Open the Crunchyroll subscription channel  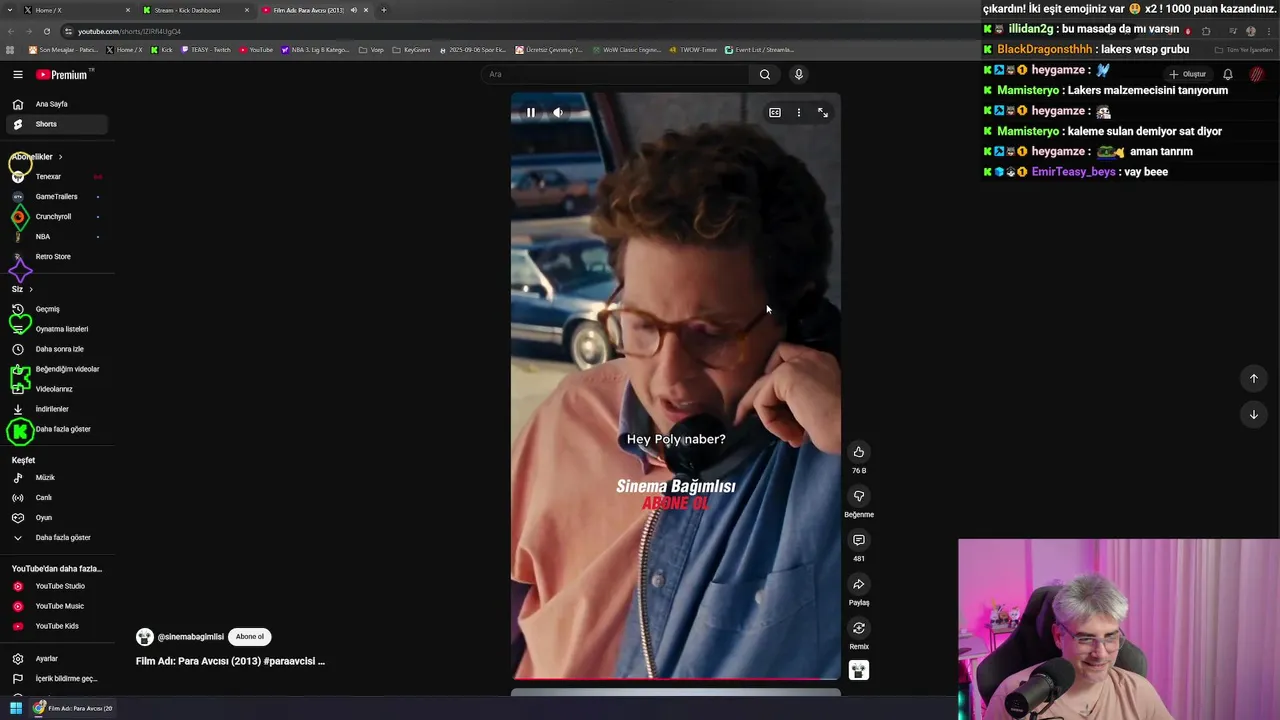[x=56, y=217]
